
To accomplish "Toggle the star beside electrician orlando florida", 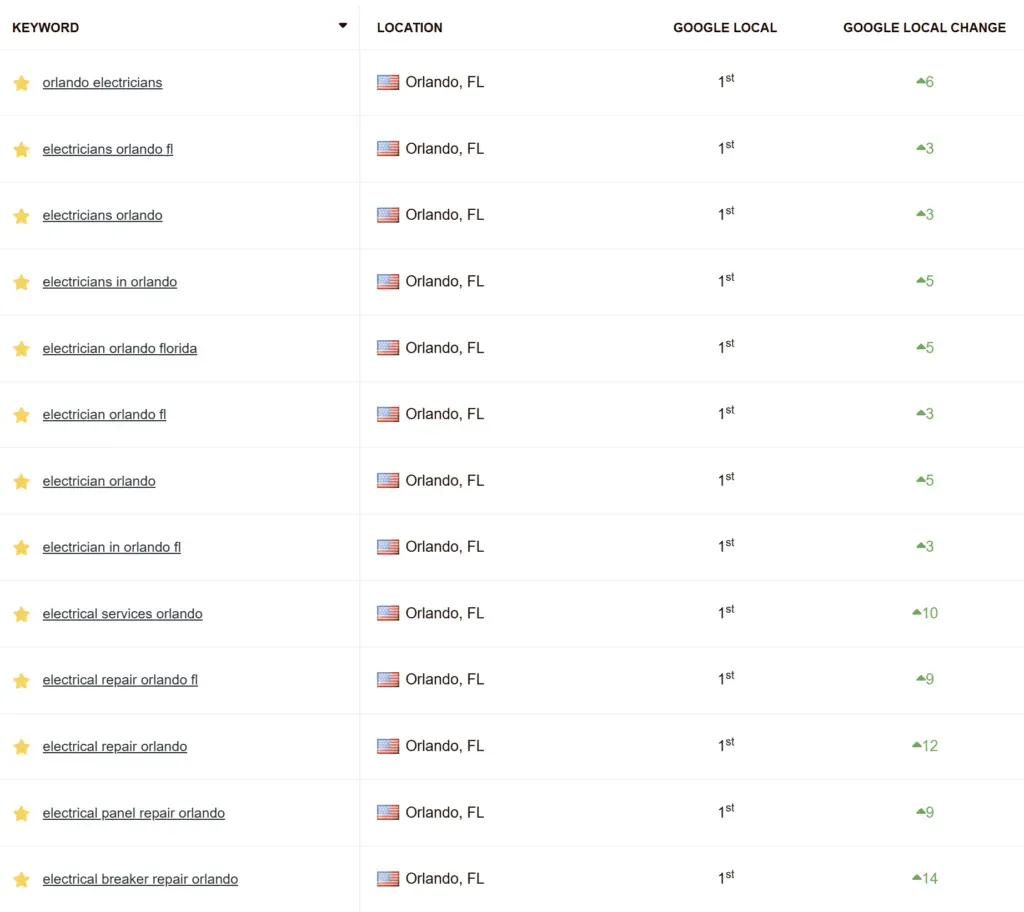I will pyautogui.click(x=21, y=347).
